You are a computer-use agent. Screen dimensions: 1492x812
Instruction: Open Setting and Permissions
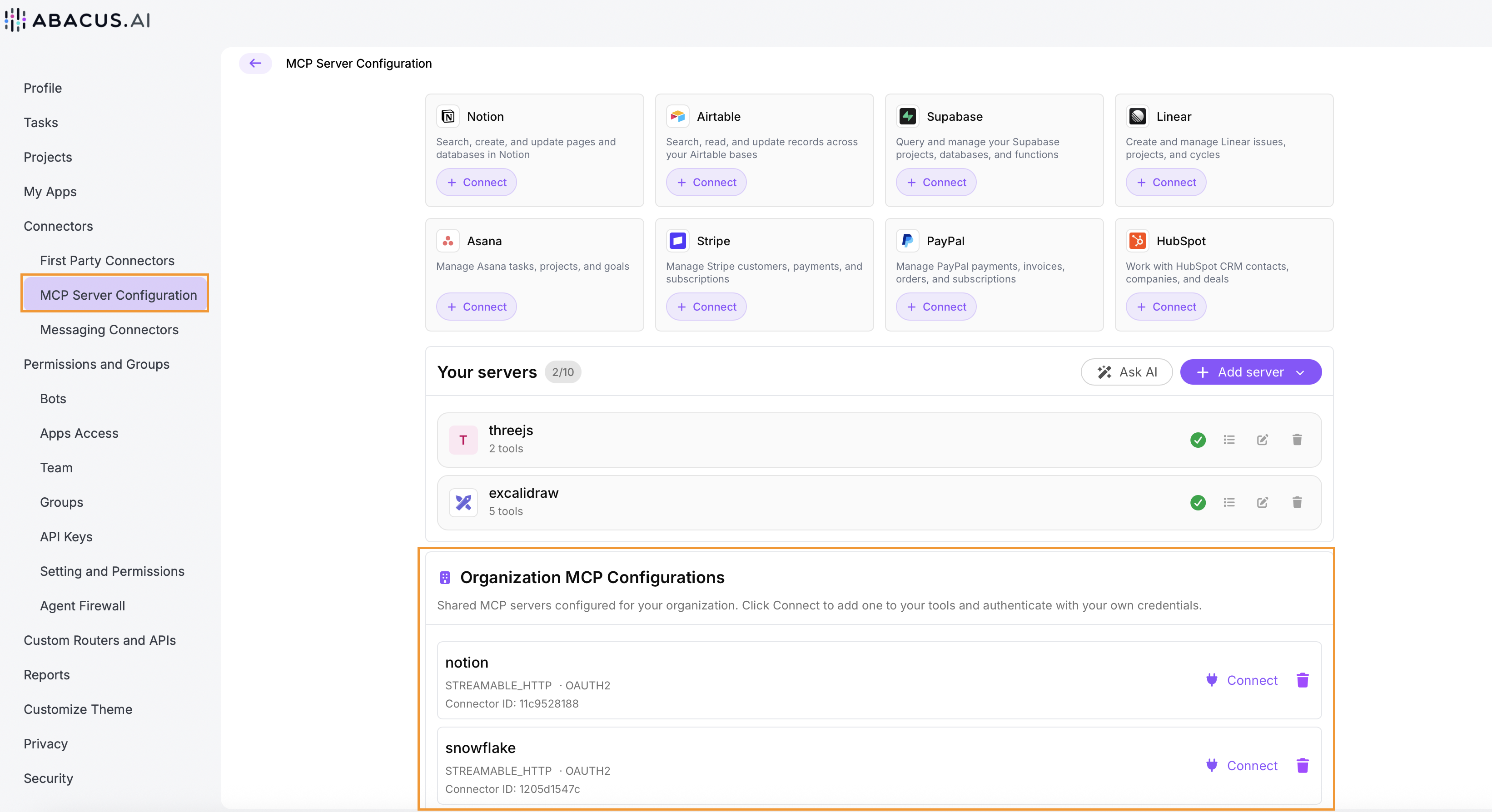click(x=112, y=571)
